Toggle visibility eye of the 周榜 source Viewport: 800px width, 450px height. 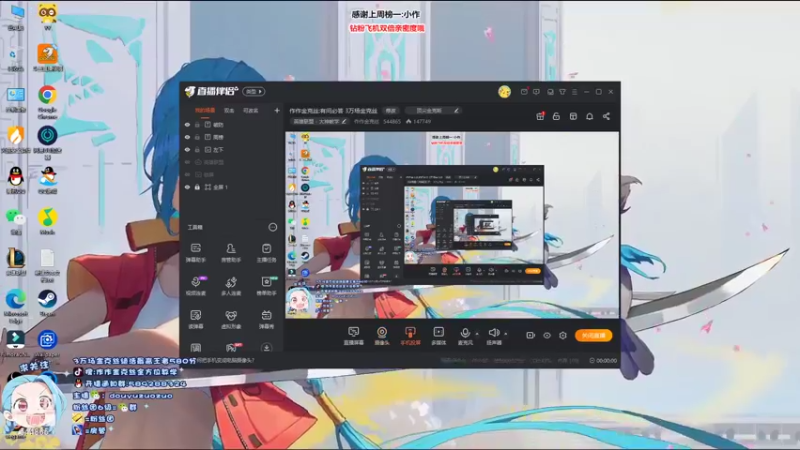[x=187, y=137]
